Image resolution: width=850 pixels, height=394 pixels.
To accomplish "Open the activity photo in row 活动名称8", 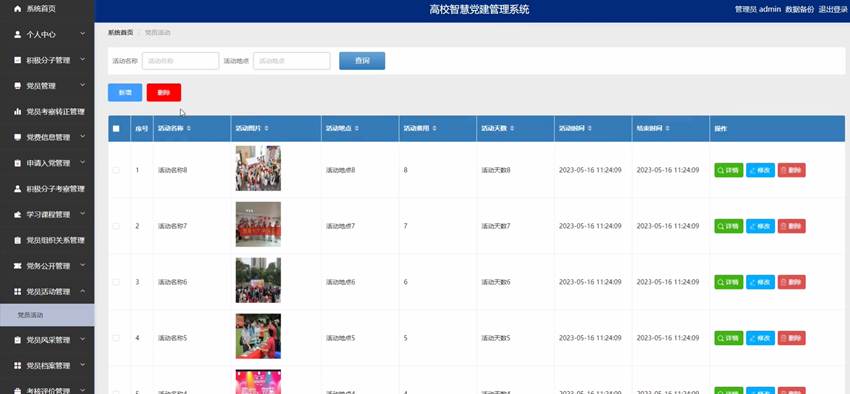I will click(258, 168).
